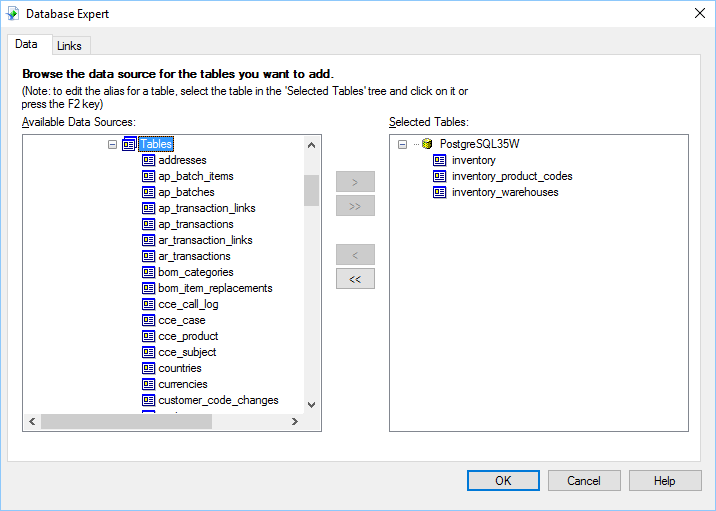Select the bom_categories table

click(196, 272)
